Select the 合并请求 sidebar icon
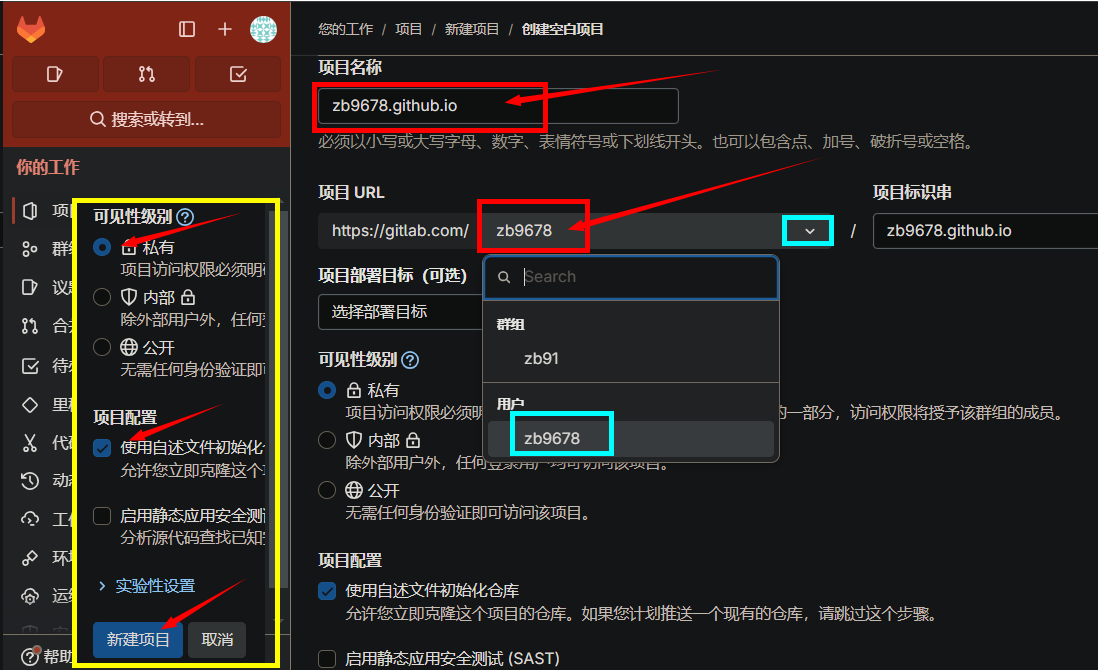1098x670 pixels. 30,326
